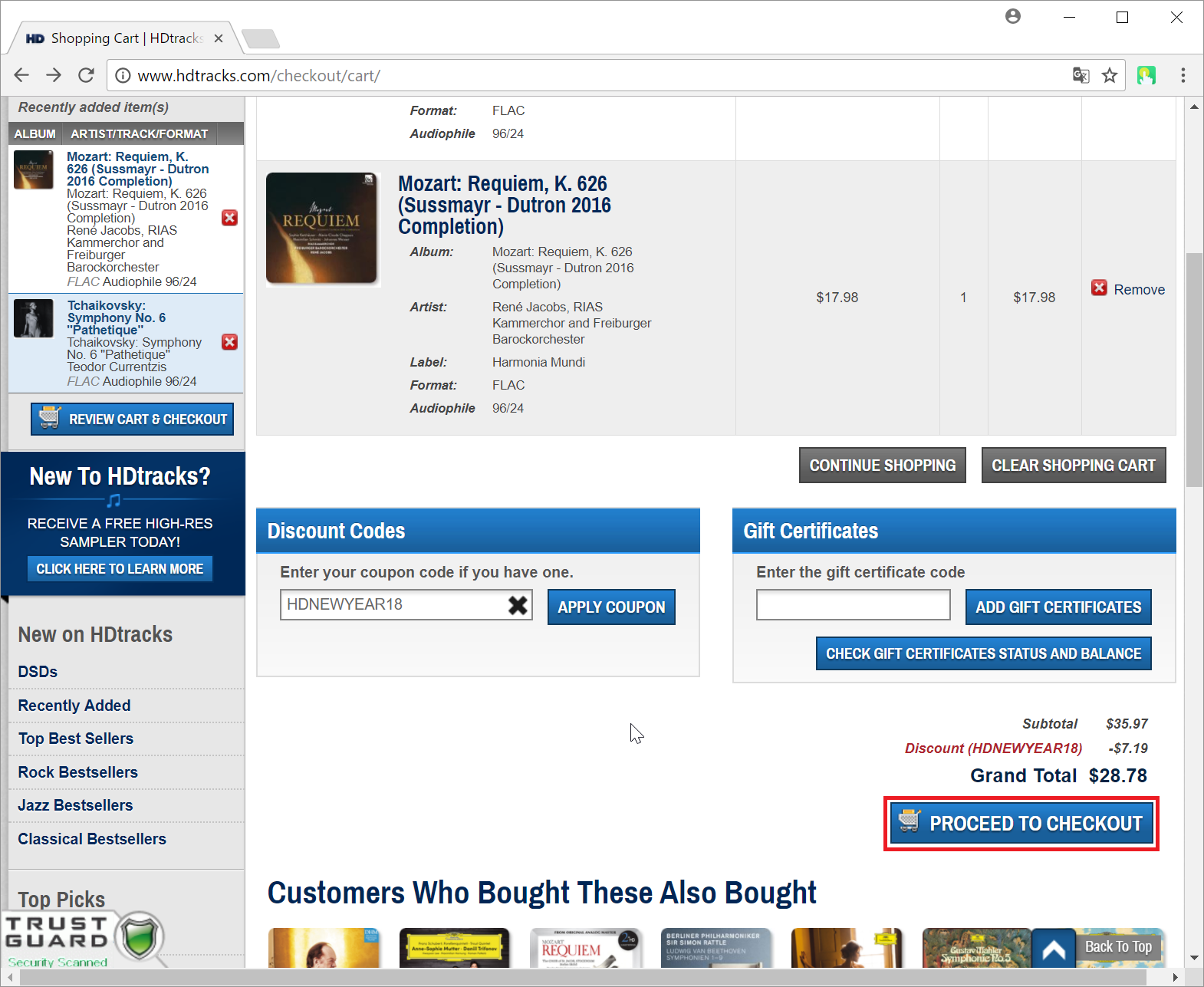Remove Tchaikovsky Symphony from sidebar mini cart

pyautogui.click(x=229, y=342)
